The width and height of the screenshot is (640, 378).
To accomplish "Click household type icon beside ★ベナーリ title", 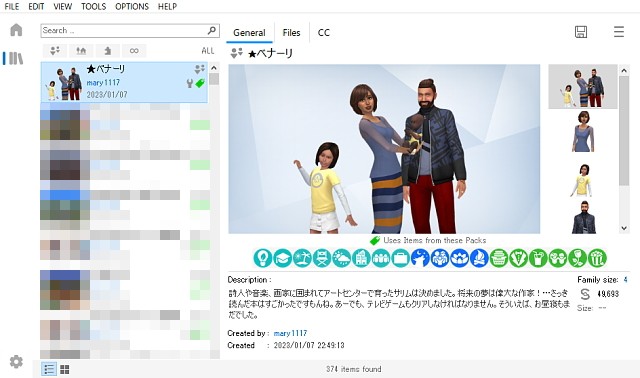I will 237,53.
